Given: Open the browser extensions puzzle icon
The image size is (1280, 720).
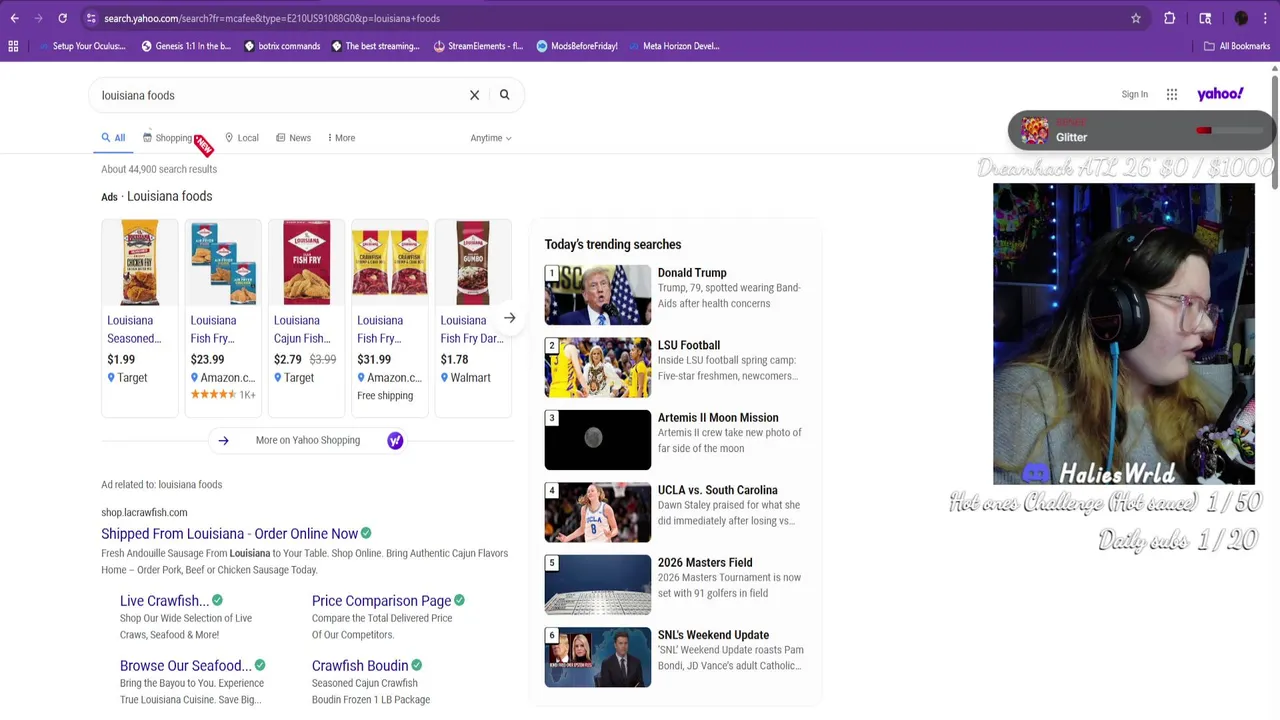Looking at the screenshot, I should (x=1169, y=18).
